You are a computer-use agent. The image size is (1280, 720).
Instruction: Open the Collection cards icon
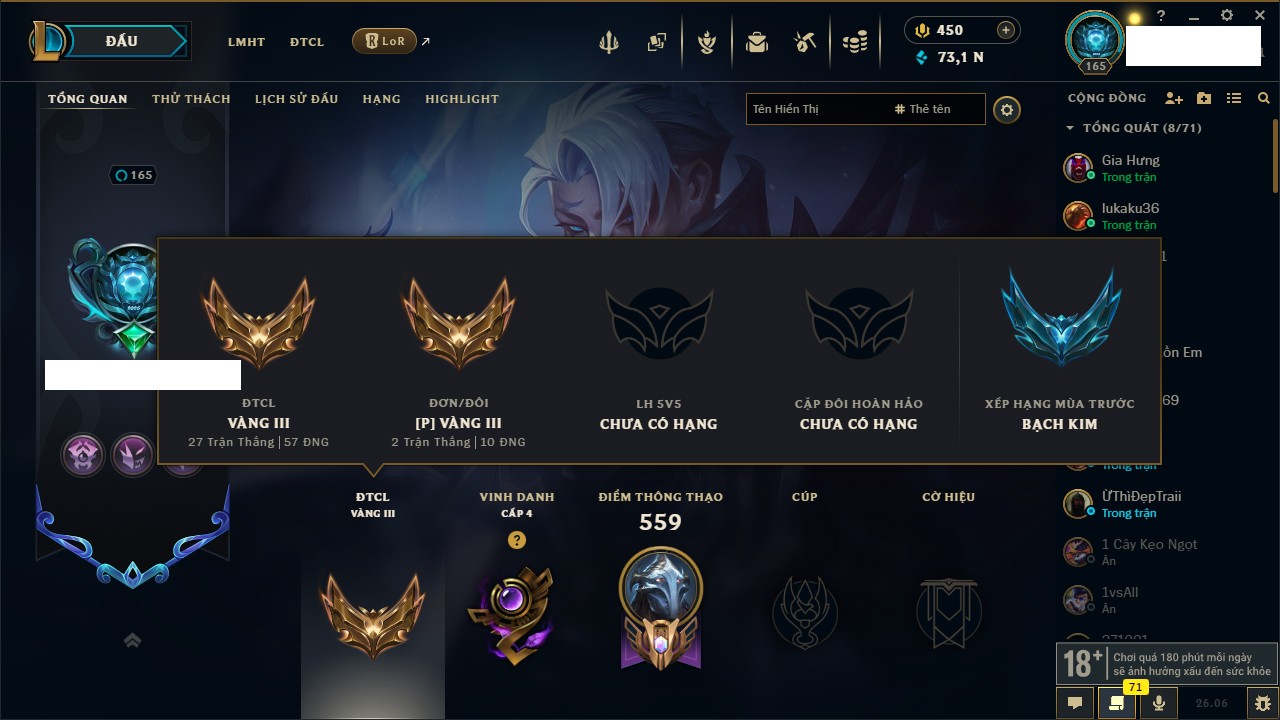pyautogui.click(x=656, y=42)
